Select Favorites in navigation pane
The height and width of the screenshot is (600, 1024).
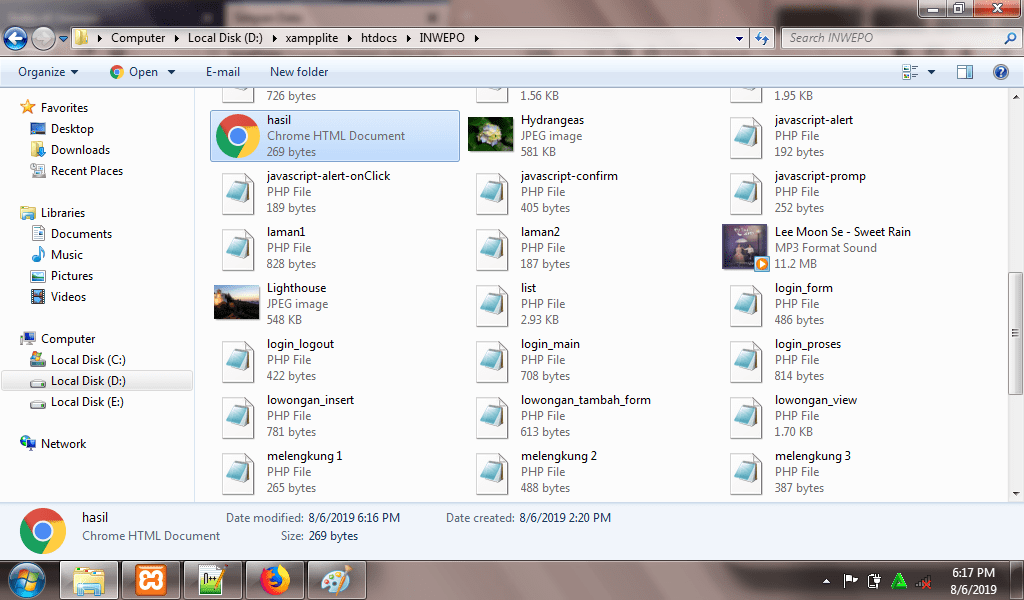coord(64,108)
